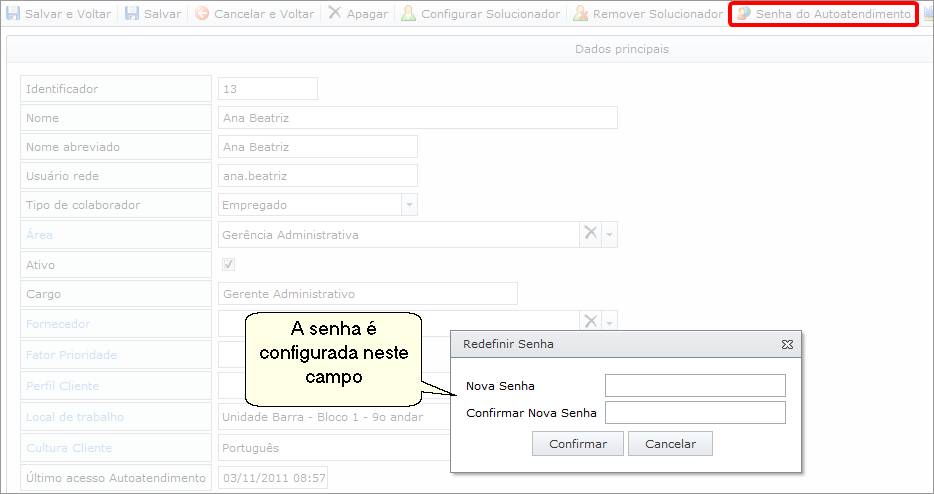Click the Nova Senha input field

pyautogui.click(x=695, y=386)
